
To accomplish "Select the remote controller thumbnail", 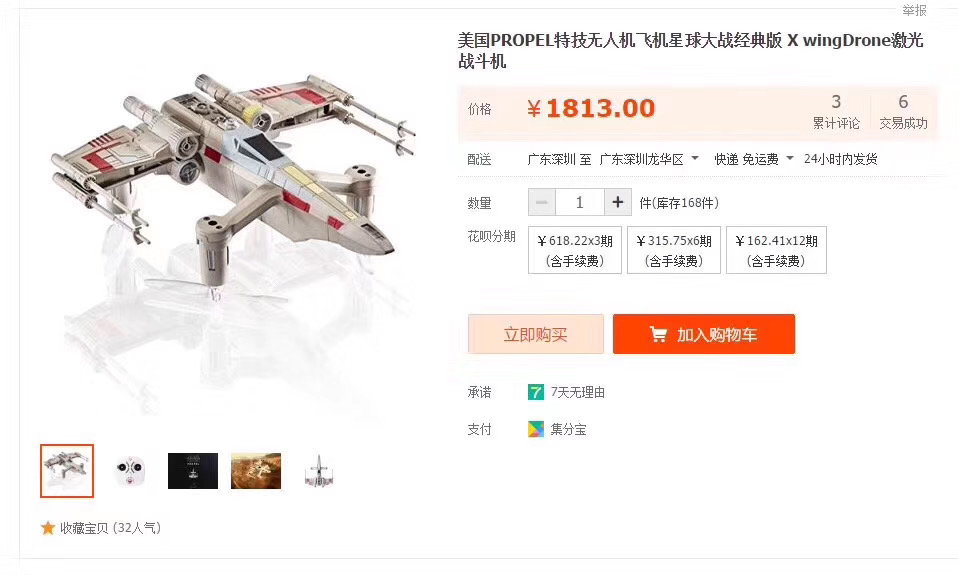I will [130, 471].
